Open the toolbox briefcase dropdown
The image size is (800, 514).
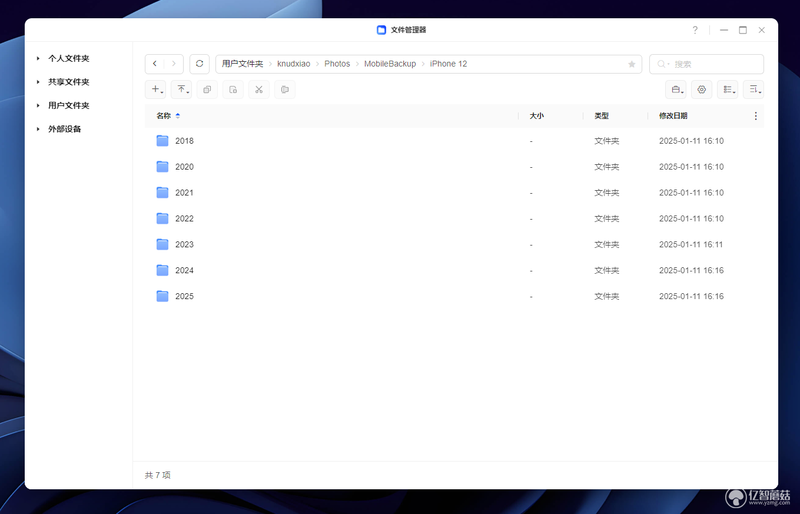(x=676, y=89)
